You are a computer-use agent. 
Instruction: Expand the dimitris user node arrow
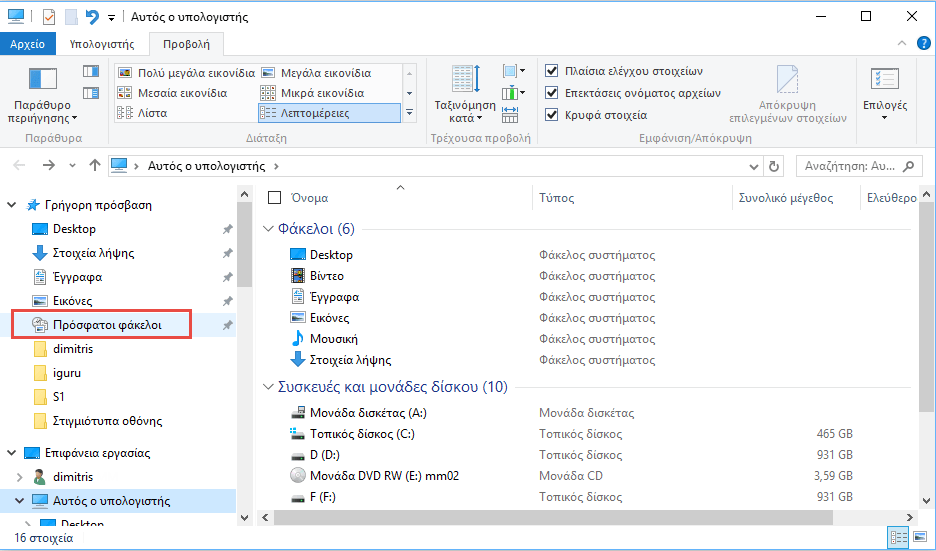19,477
